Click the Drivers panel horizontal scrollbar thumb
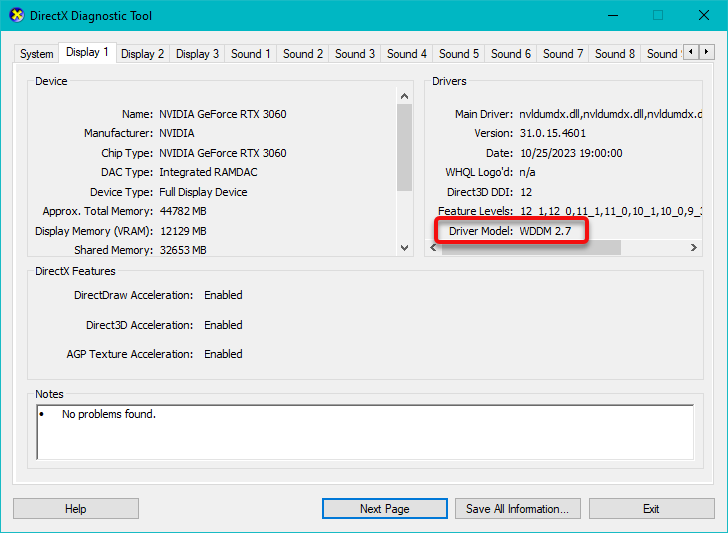This screenshot has height=533, width=728. coord(530,248)
